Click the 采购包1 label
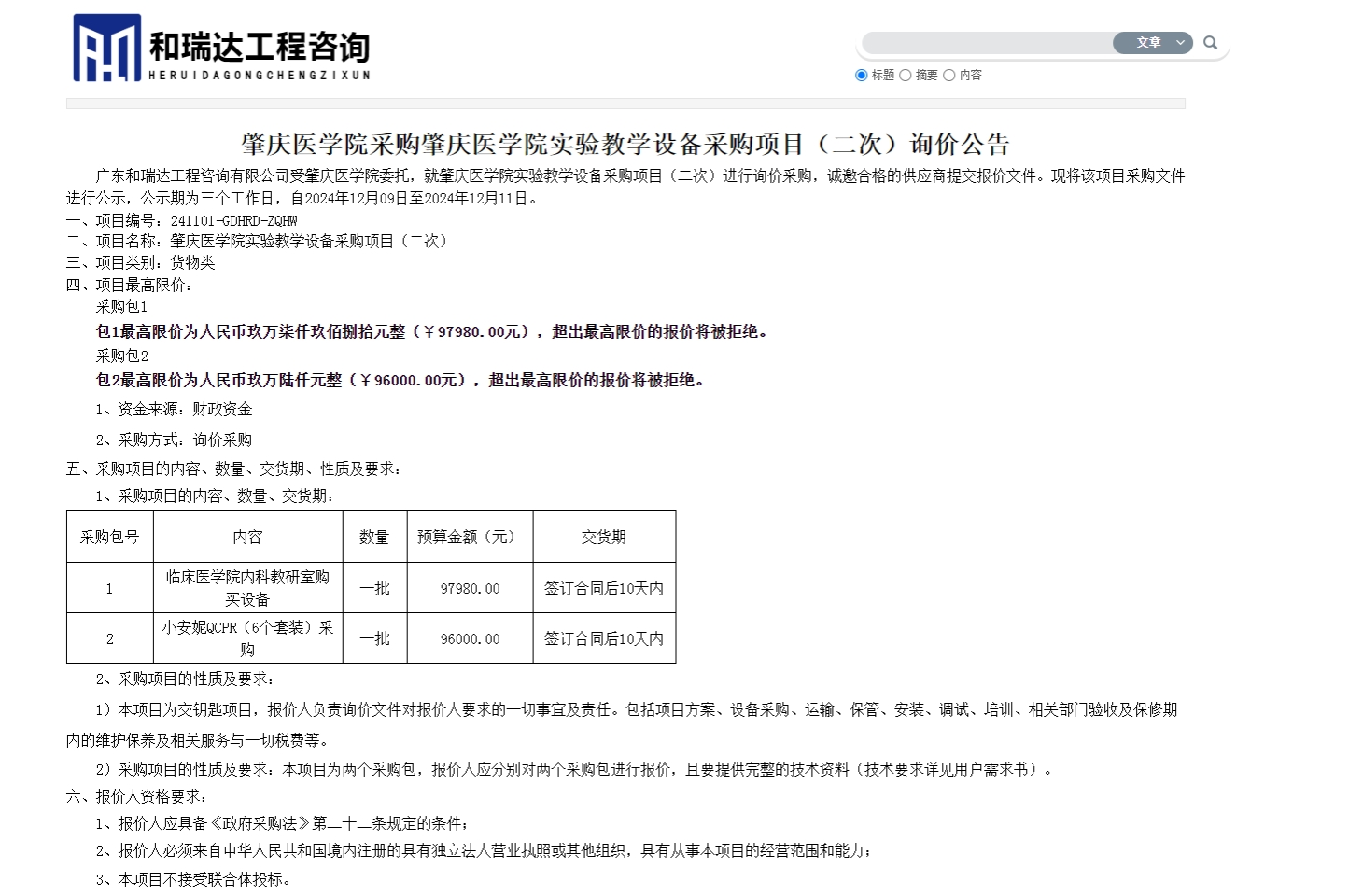Viewport: 1363px width, 896px height. pyautogui.click(x=121, y=306)
